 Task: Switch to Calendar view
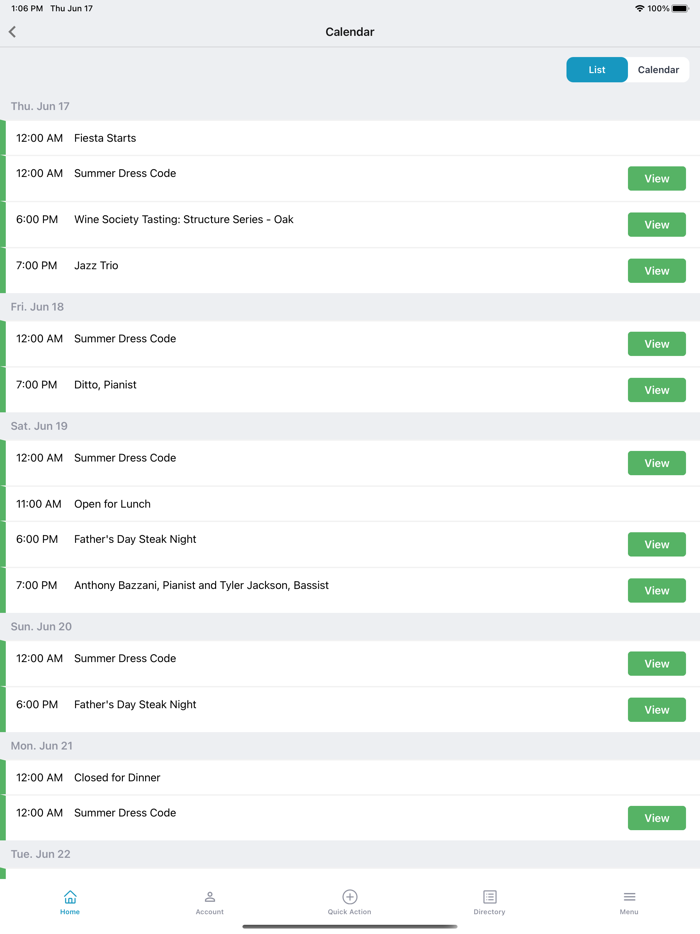(658, 70)
